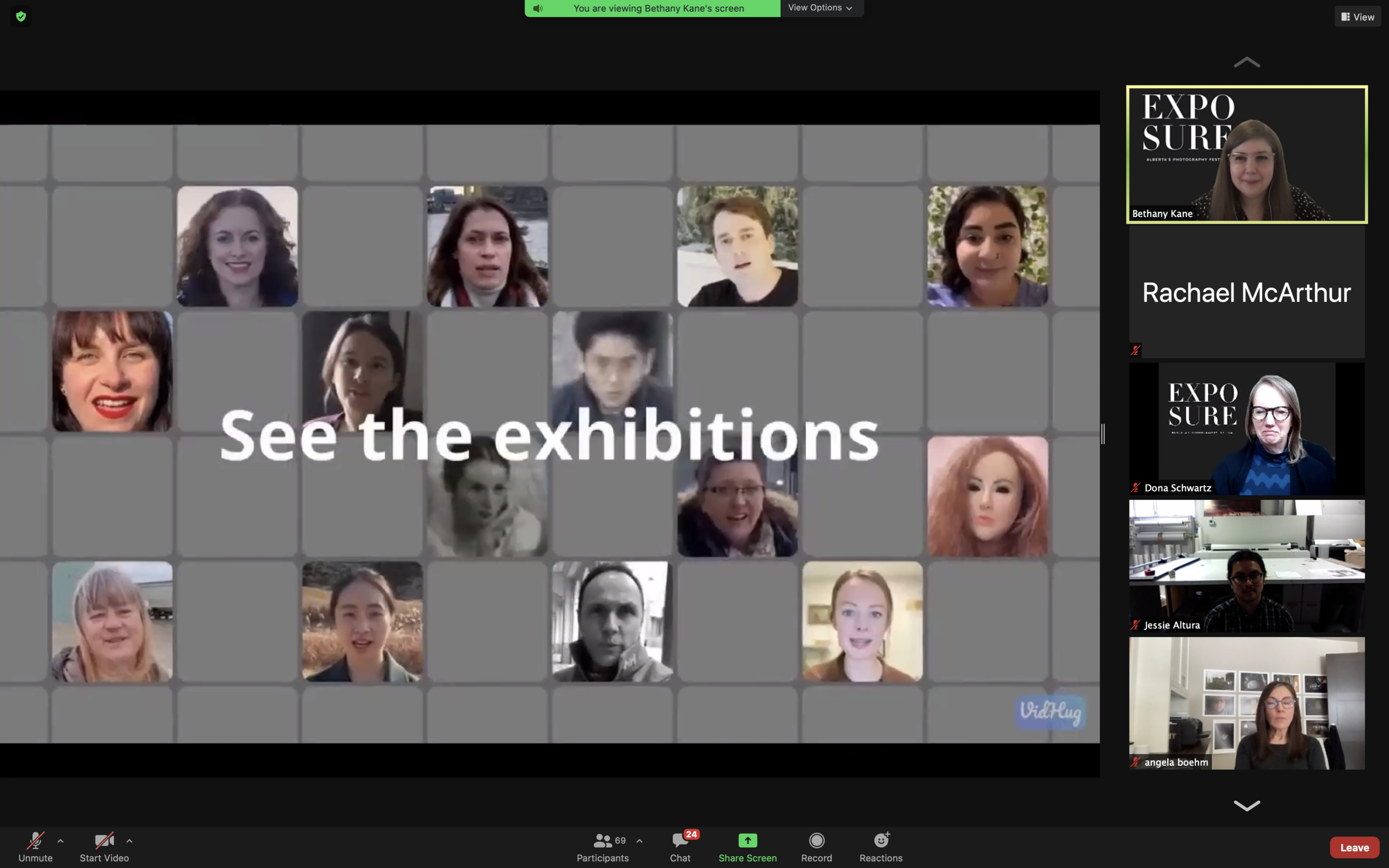Open the View menu in the top-right corner
The image size is (1389, 868).
pos(1358,16)
